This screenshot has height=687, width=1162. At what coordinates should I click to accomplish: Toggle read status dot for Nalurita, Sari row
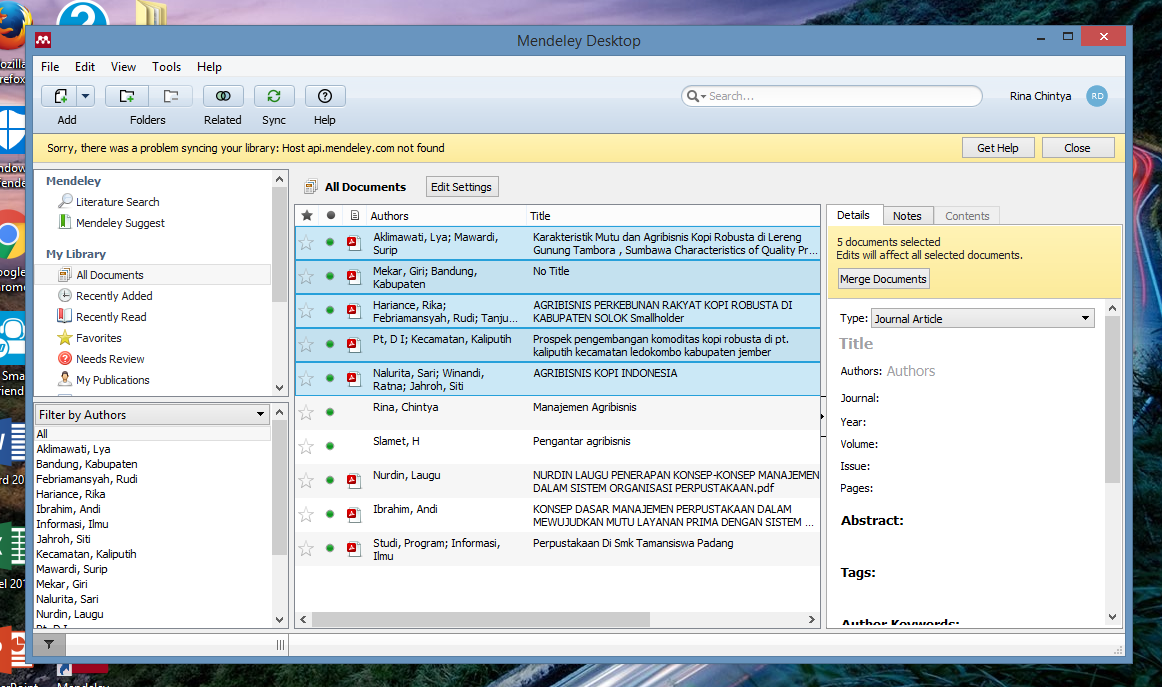[x=330, y=378]
